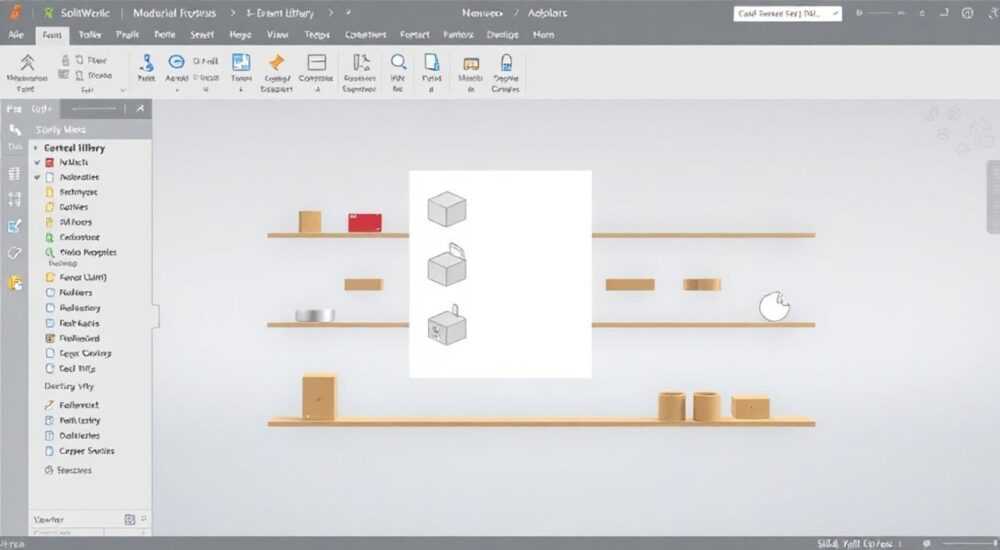The width and height of the screenshot is (1000, 550).
Task: Open the dropdown arrow under blue circle icon
Action: [x=177, y=90]
